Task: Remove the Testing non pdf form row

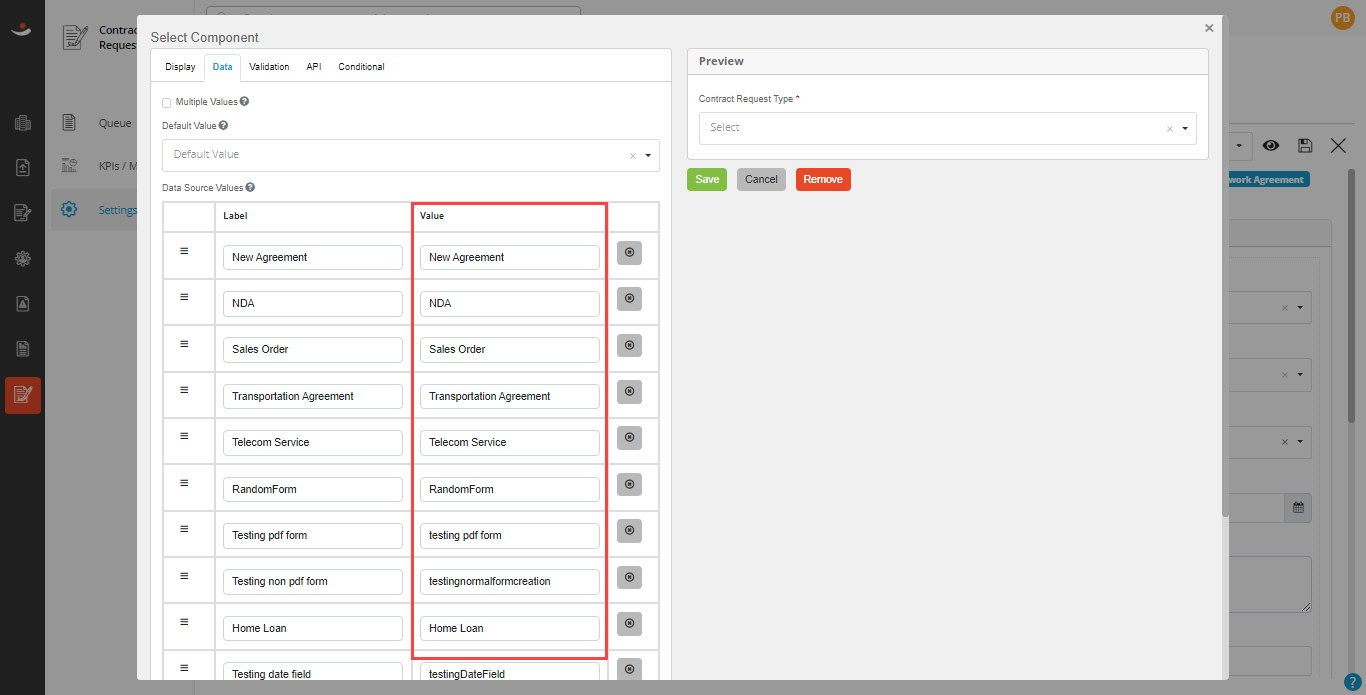Action: pyautogui.click(x=629, y=577)
